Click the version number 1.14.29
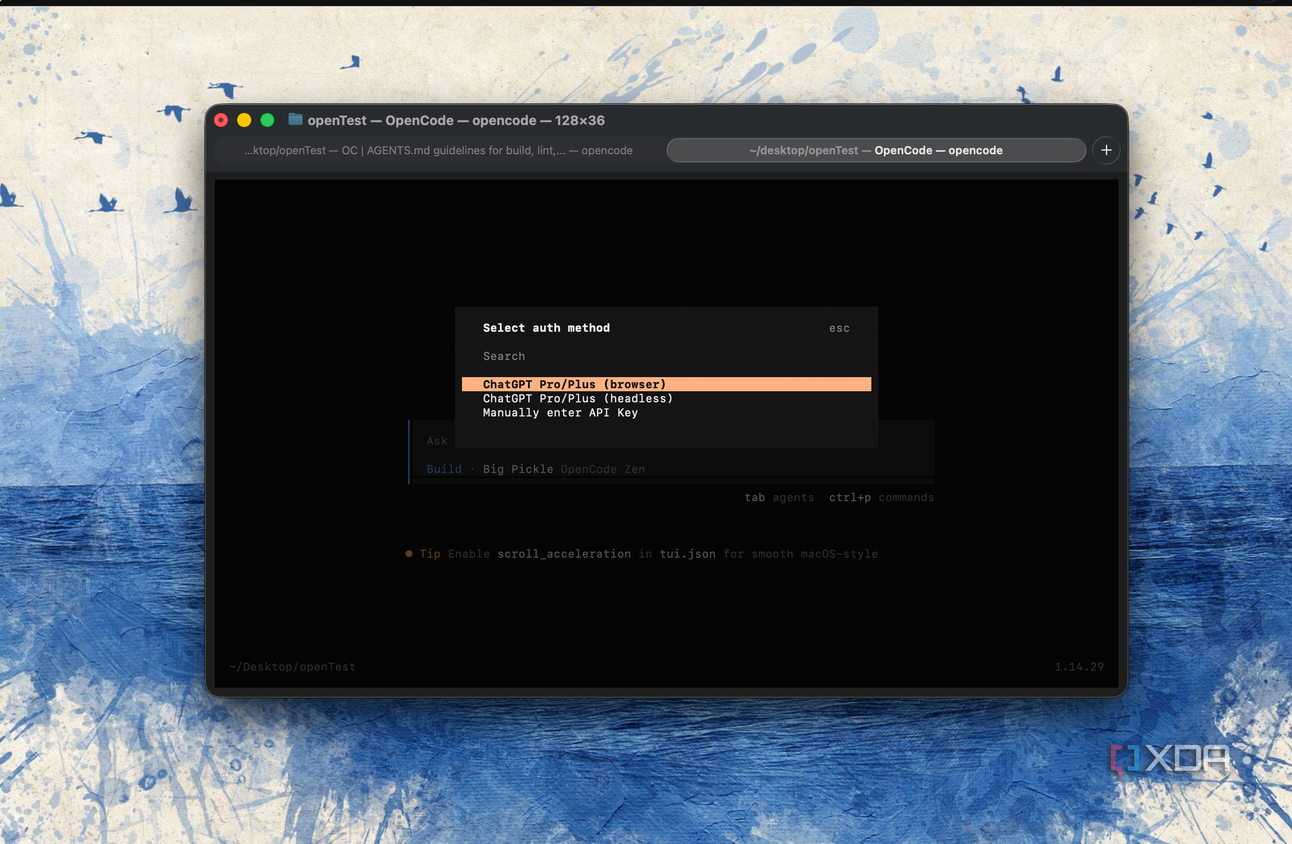1292x844 pixels. pos(1079,667)
